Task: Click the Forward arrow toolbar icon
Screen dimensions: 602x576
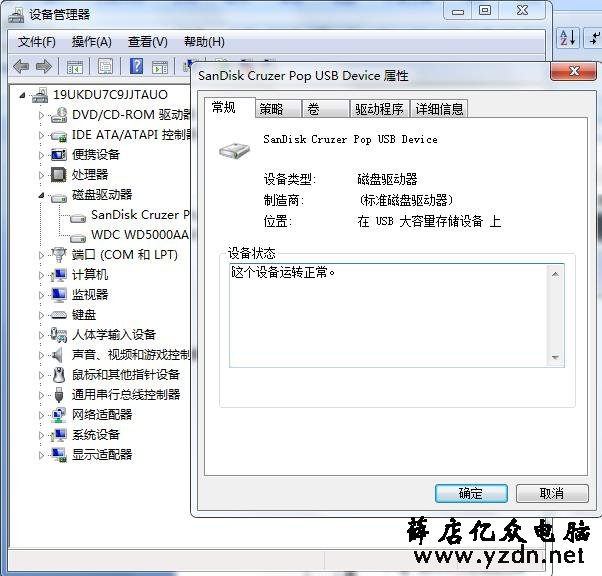Action: pos(44,67)
